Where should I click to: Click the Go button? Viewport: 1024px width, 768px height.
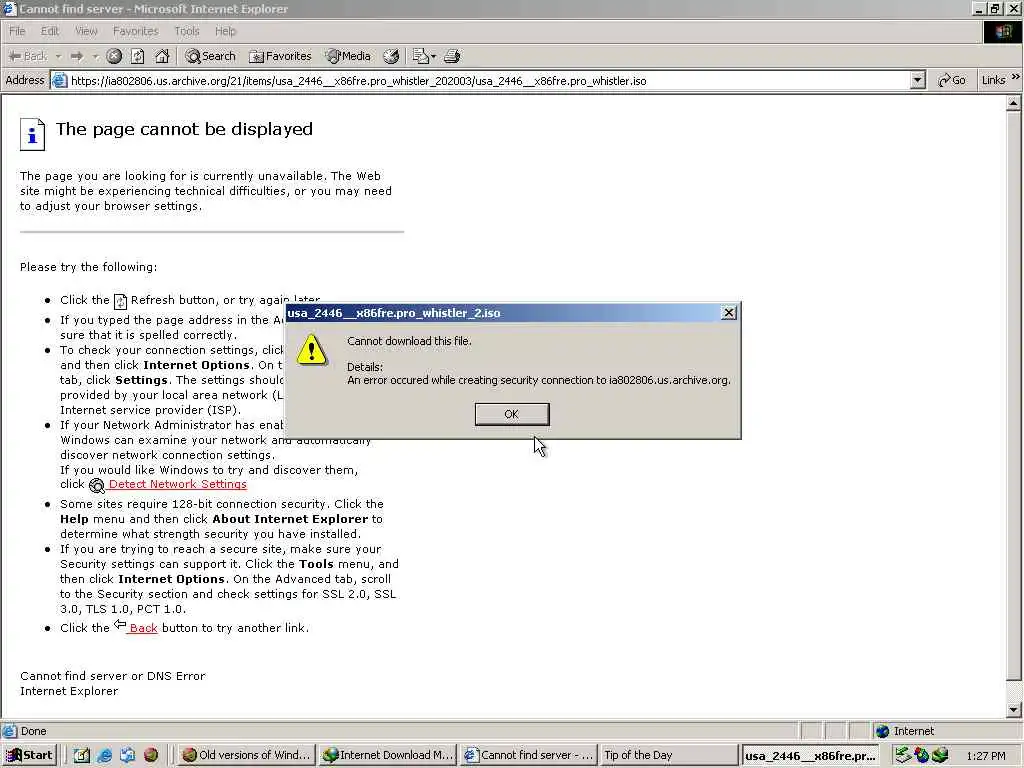[x=952, y=80]
